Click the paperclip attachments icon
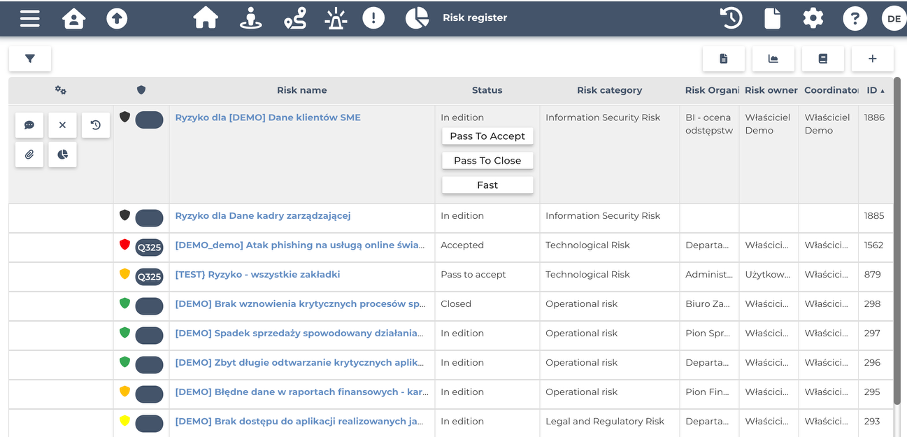This screenshot has width=908, height=438. tap(29, 155)
